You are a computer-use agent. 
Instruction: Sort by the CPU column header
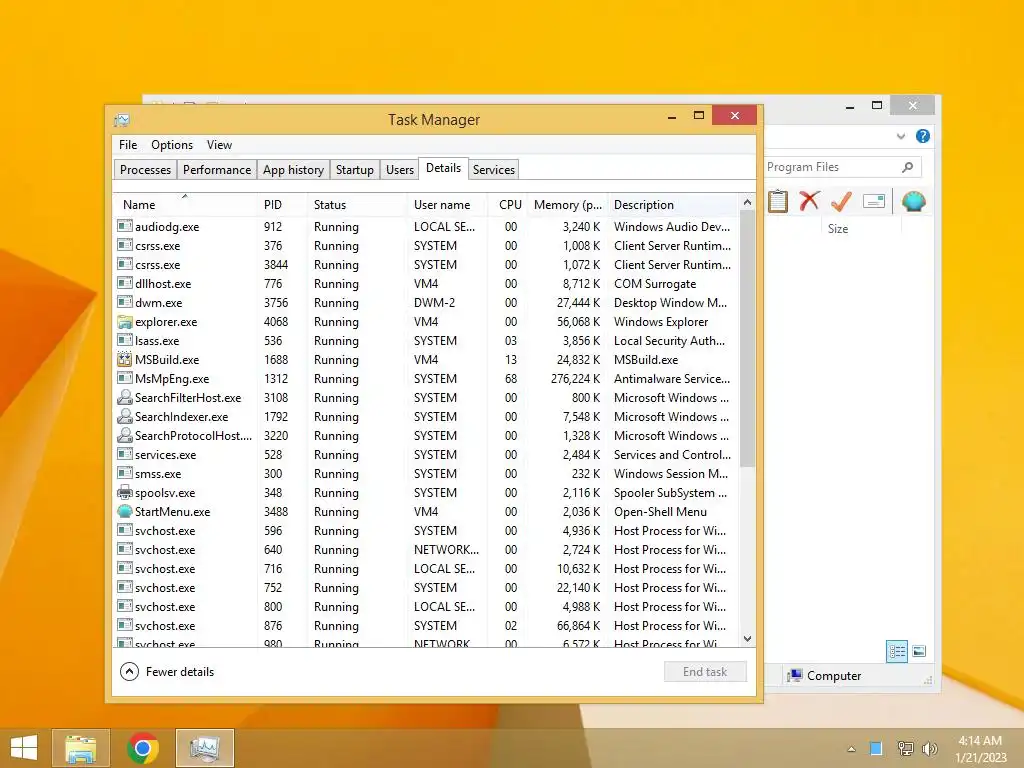click(507, 204)
